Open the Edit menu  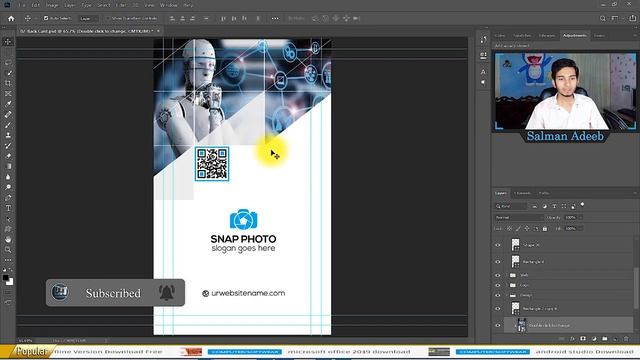coord(36,5)
